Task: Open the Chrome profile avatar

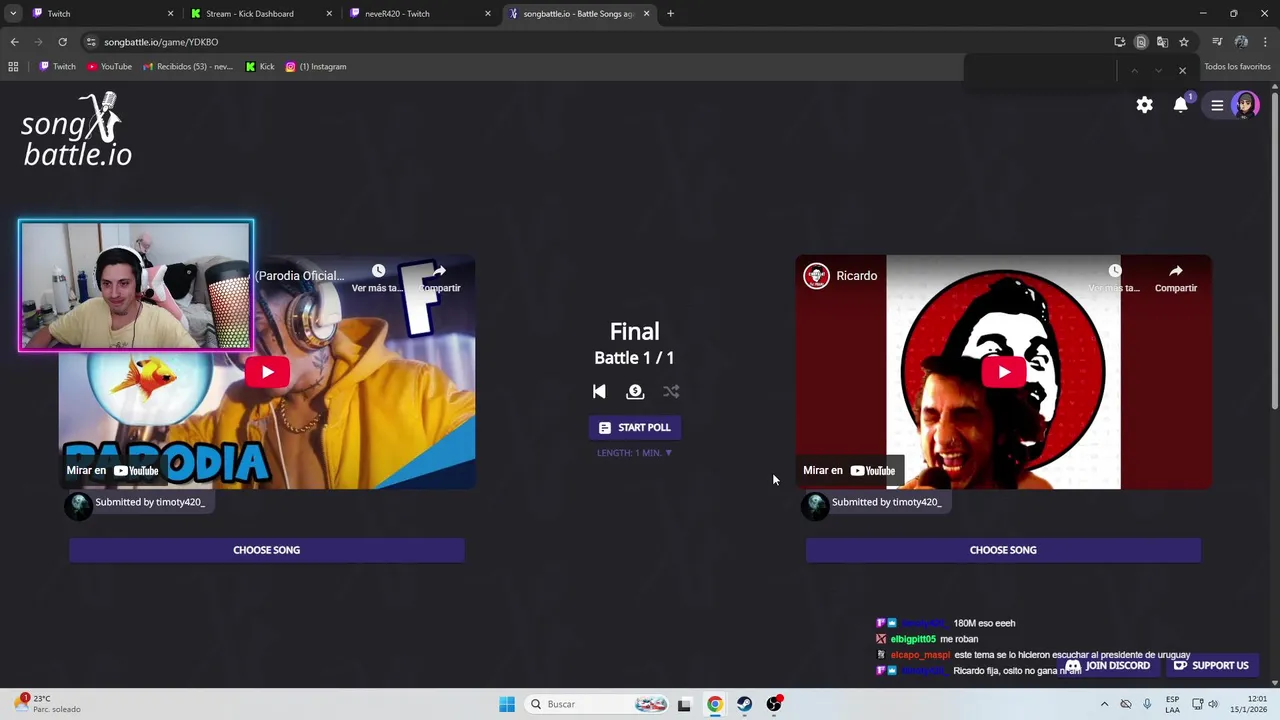Action: pos(1241,42)
